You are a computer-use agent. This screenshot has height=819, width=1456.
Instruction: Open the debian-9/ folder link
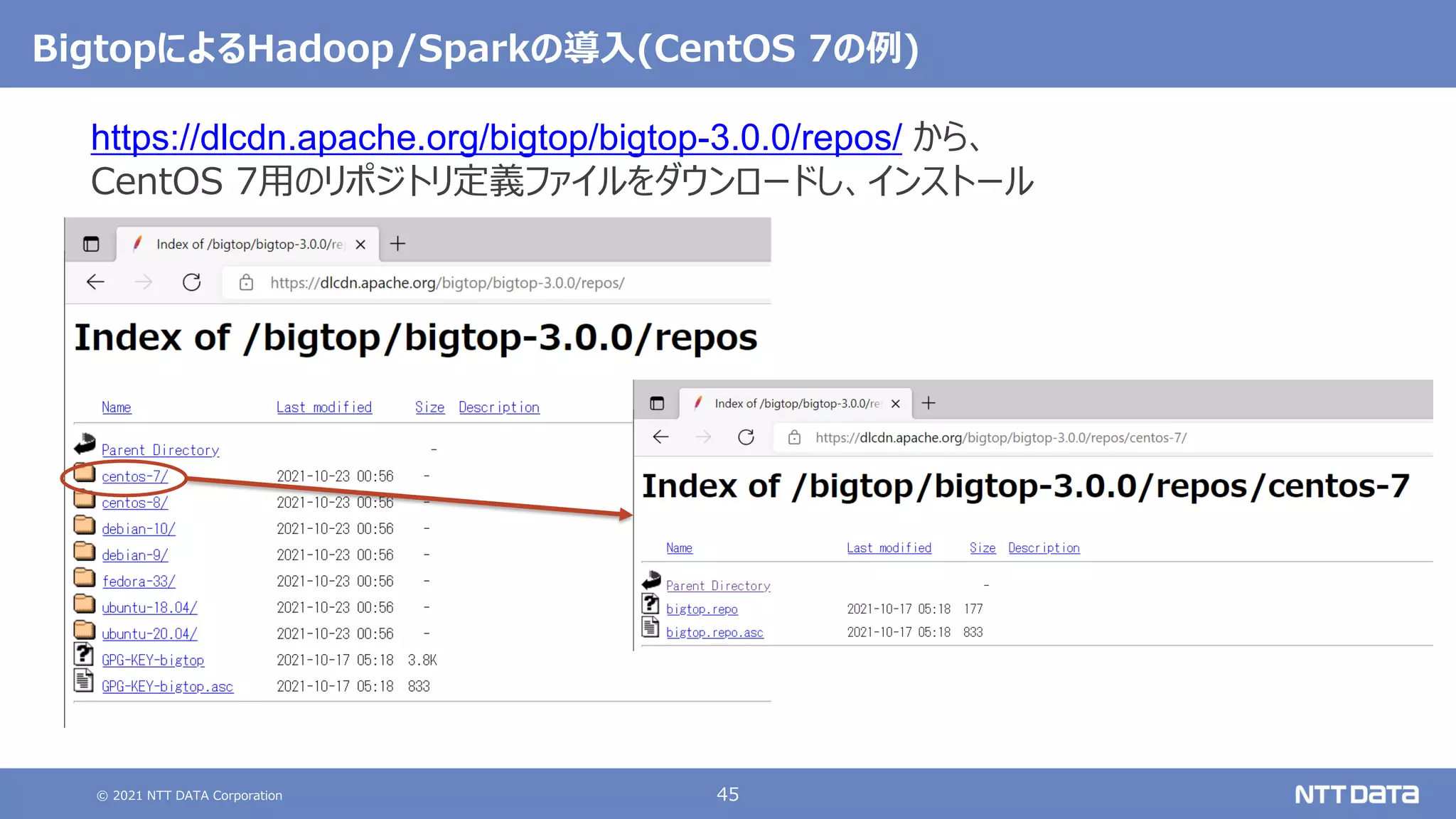pos(135,555)
